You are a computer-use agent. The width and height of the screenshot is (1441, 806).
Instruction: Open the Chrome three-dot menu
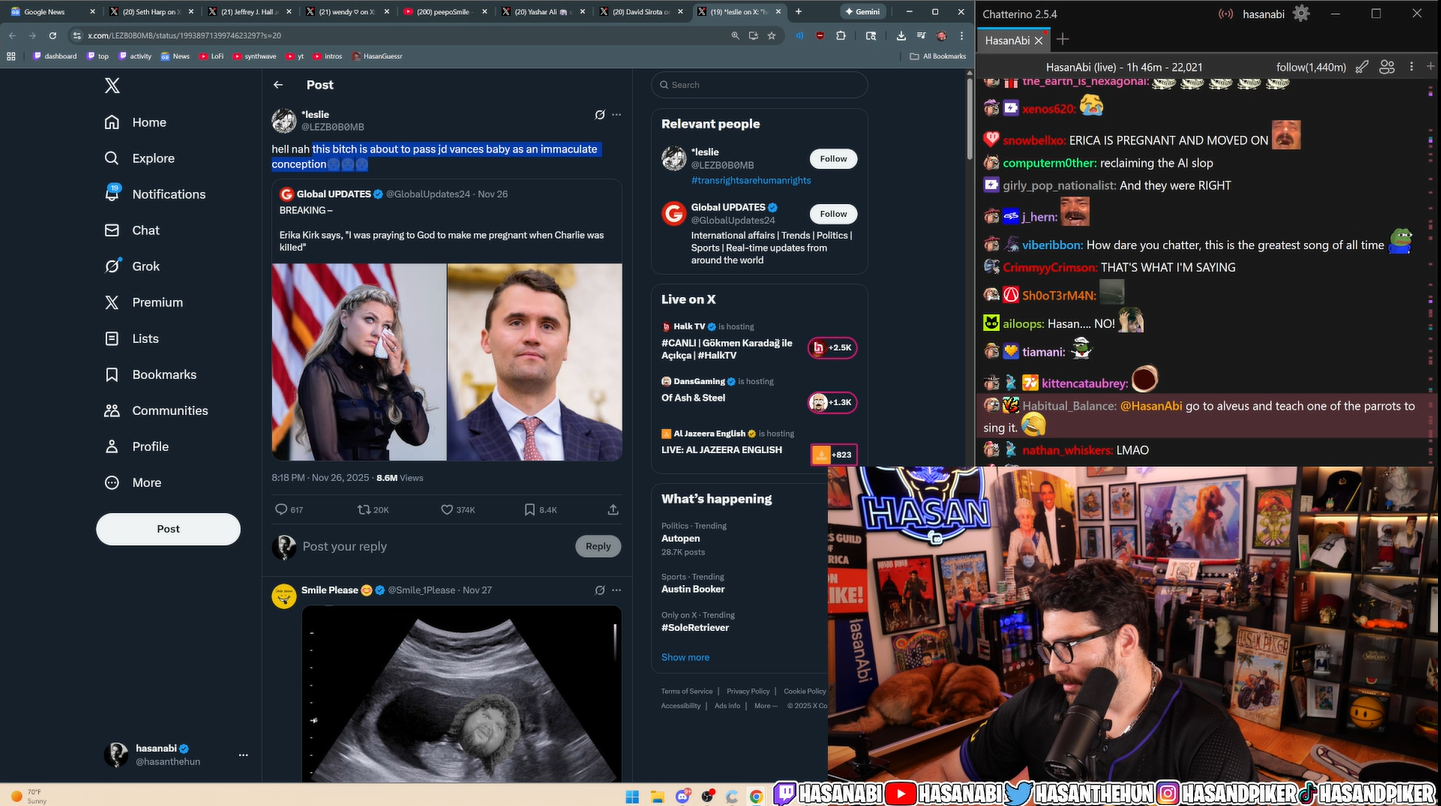(x=960, y=35)
